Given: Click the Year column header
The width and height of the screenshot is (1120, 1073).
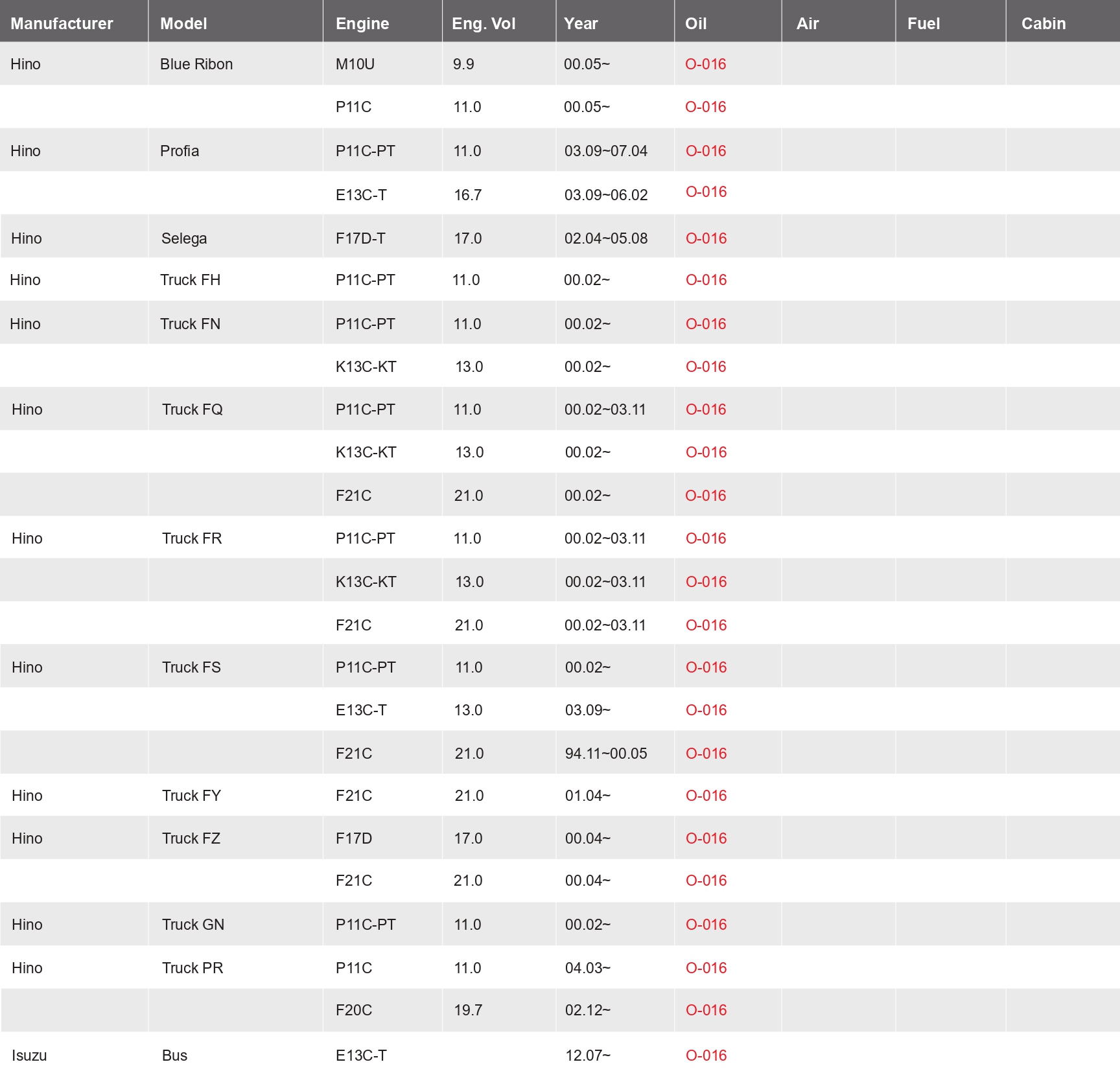Looking at the screenshot, I should tap(581, 24).
